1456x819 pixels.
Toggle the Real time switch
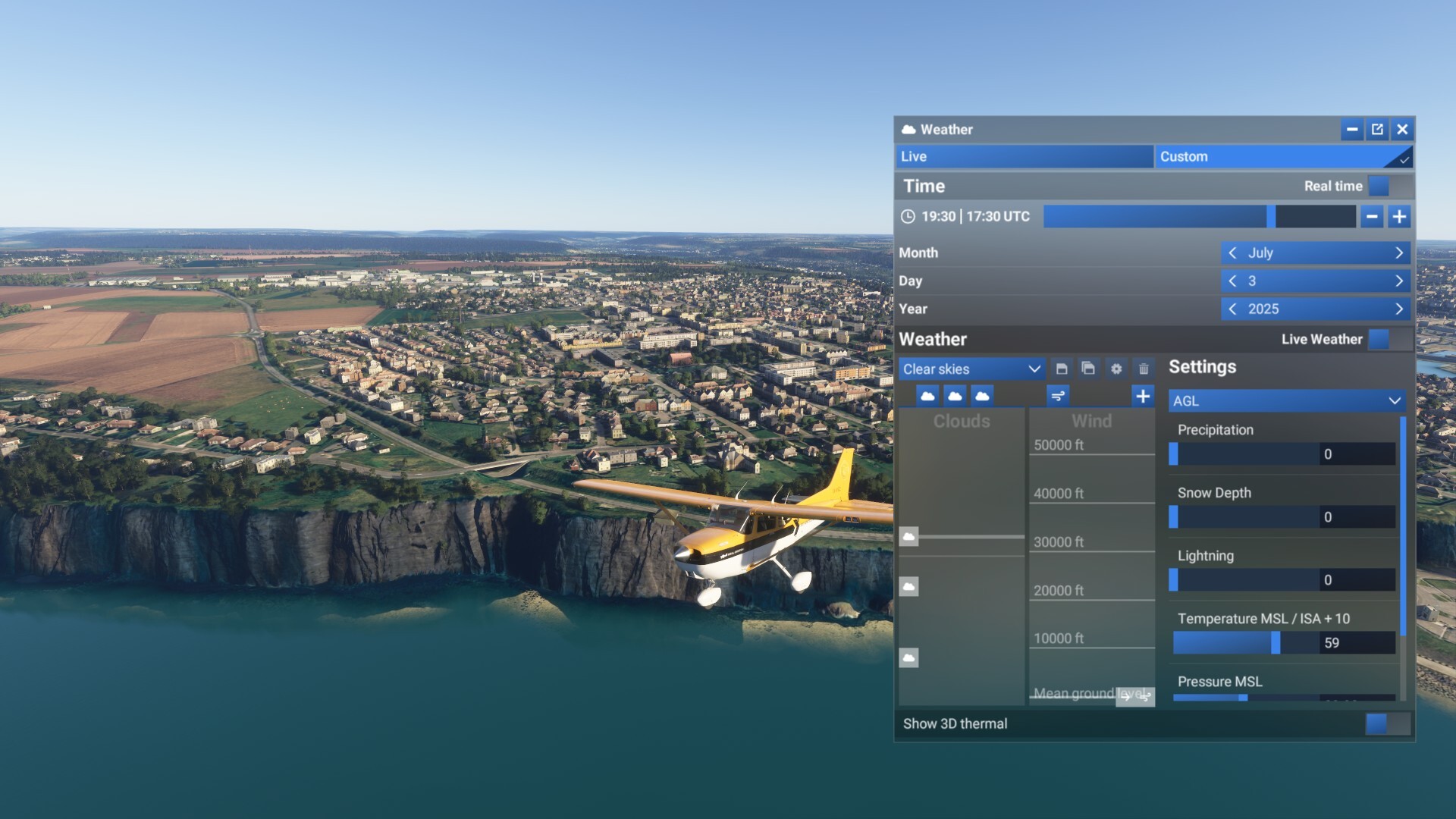point(1389,186)
